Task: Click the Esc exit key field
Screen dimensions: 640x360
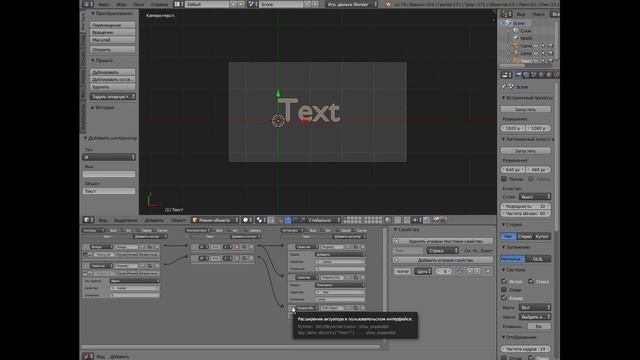Action: tap(538, 327)
